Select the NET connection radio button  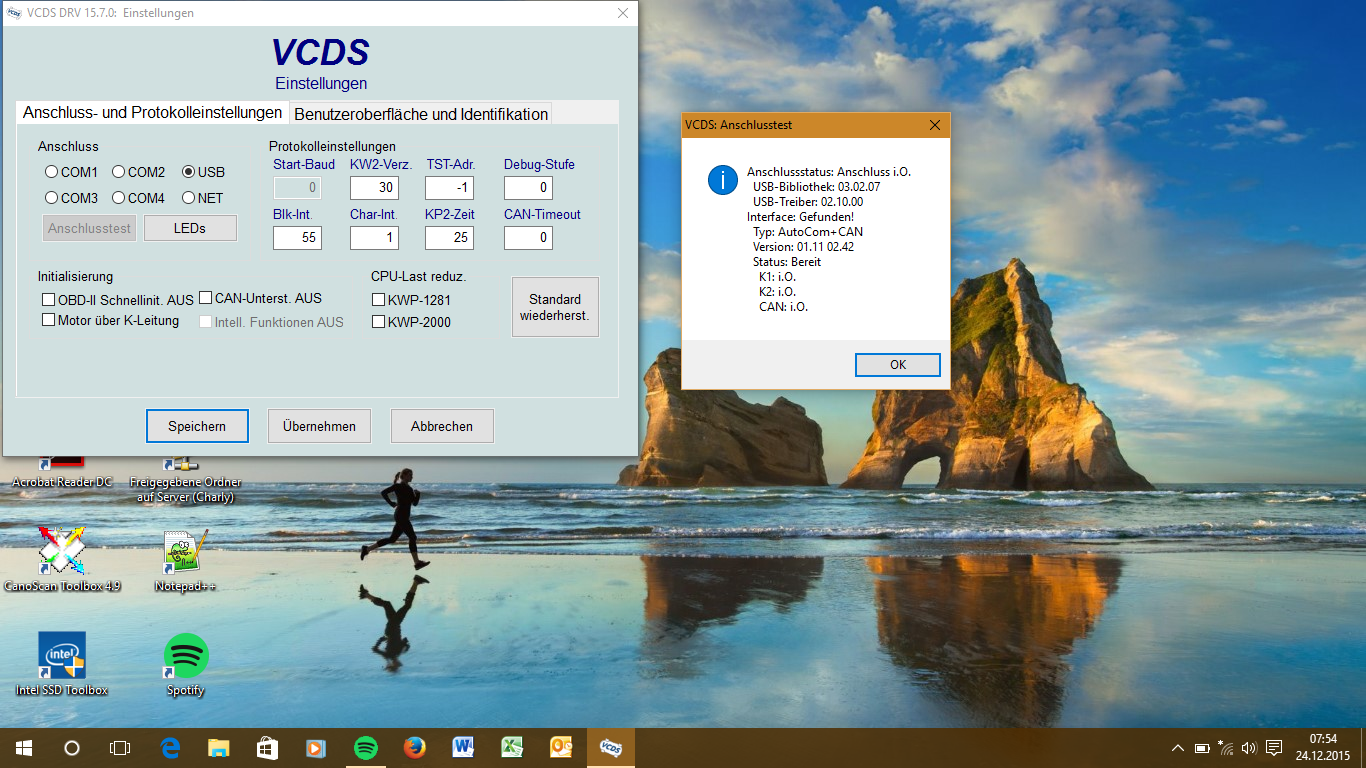[x=189, y=198]
